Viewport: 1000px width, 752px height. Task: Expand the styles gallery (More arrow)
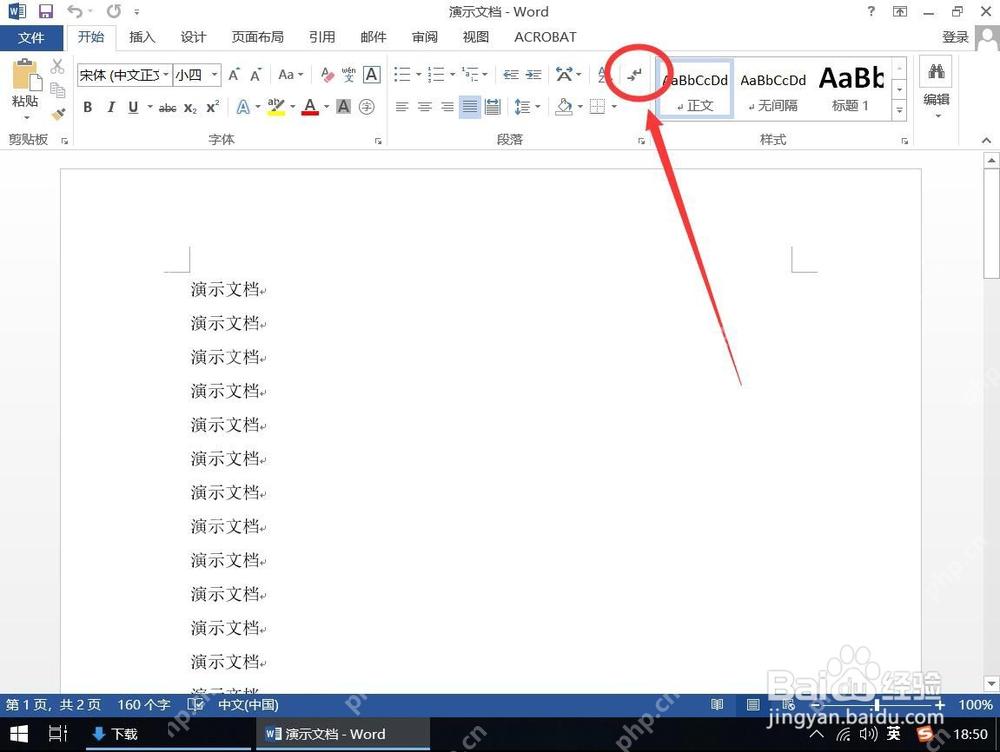click(x=899, y=110)
